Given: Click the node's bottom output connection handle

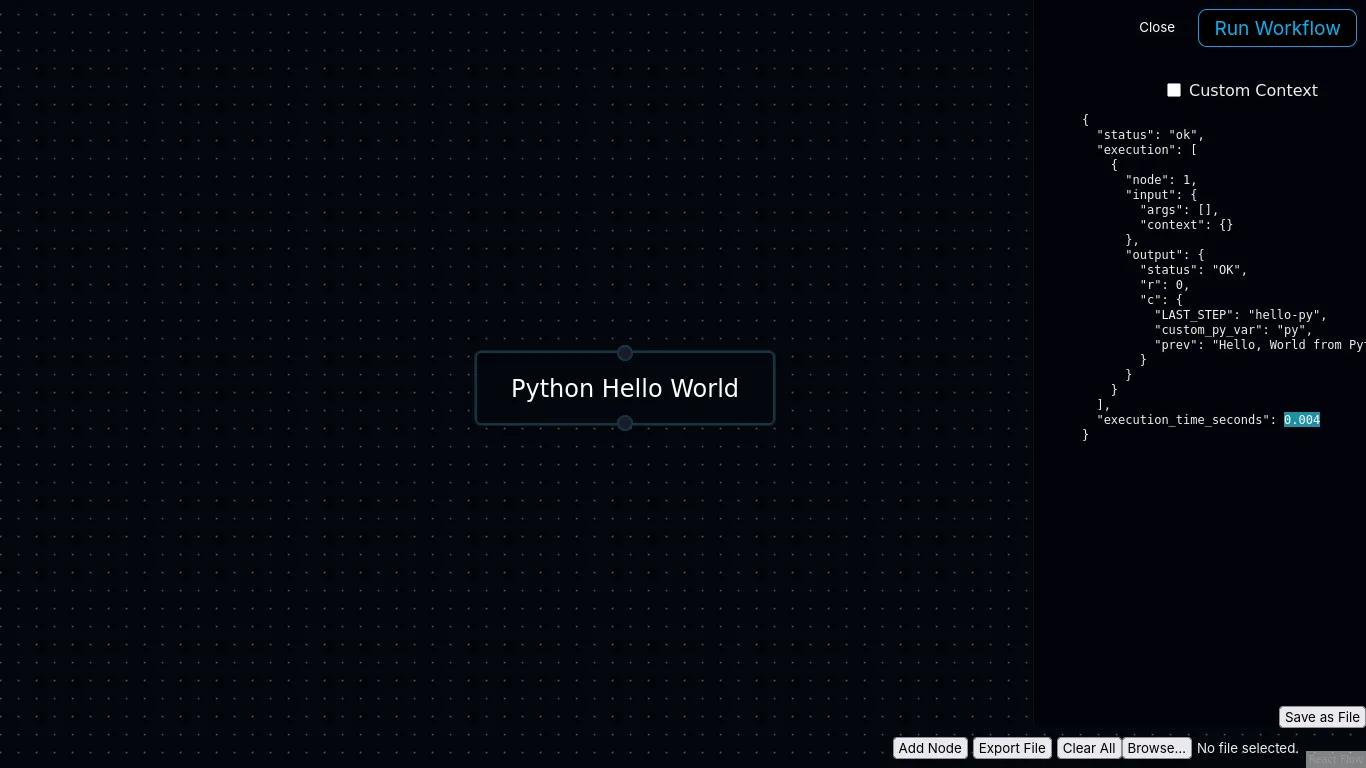Looking at the screenshot, I should (625, 423).
